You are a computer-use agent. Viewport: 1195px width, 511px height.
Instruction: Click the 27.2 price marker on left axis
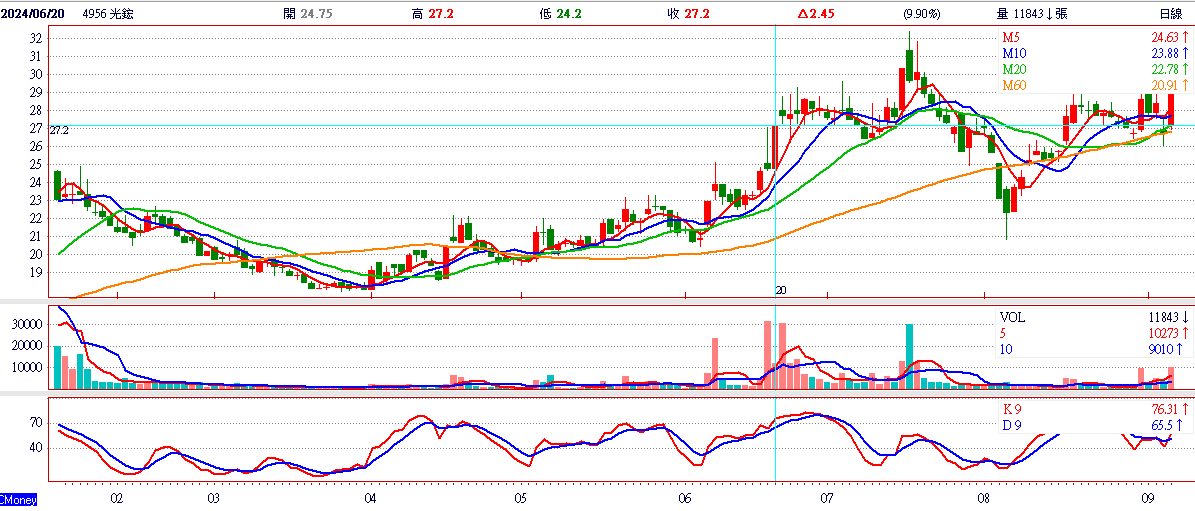59,131
